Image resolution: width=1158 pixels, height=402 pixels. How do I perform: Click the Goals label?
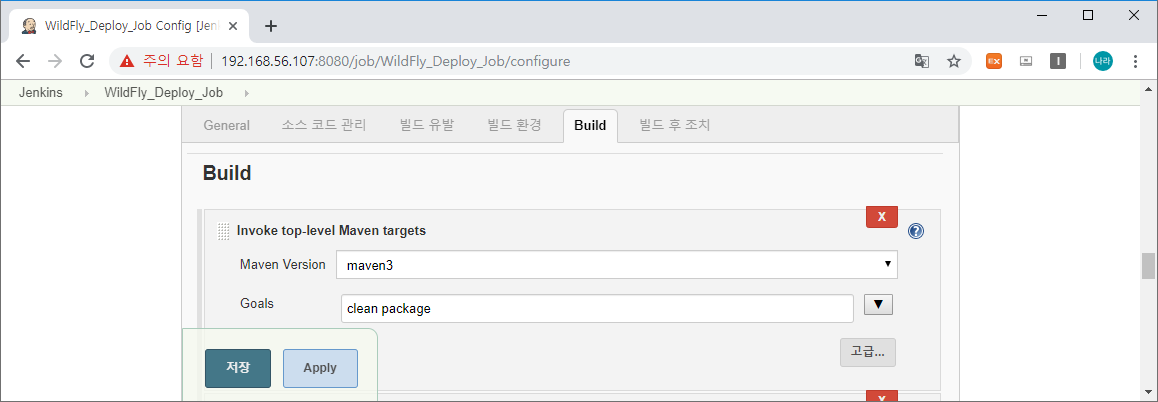(256, 303)
